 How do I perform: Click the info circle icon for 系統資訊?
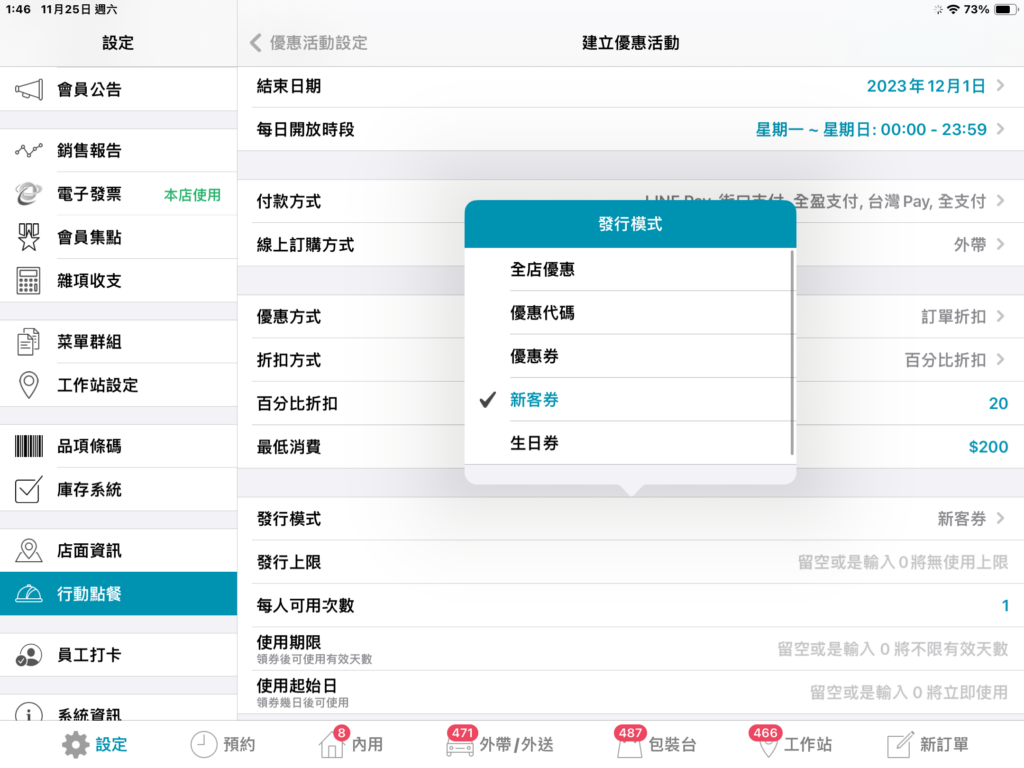29,713
